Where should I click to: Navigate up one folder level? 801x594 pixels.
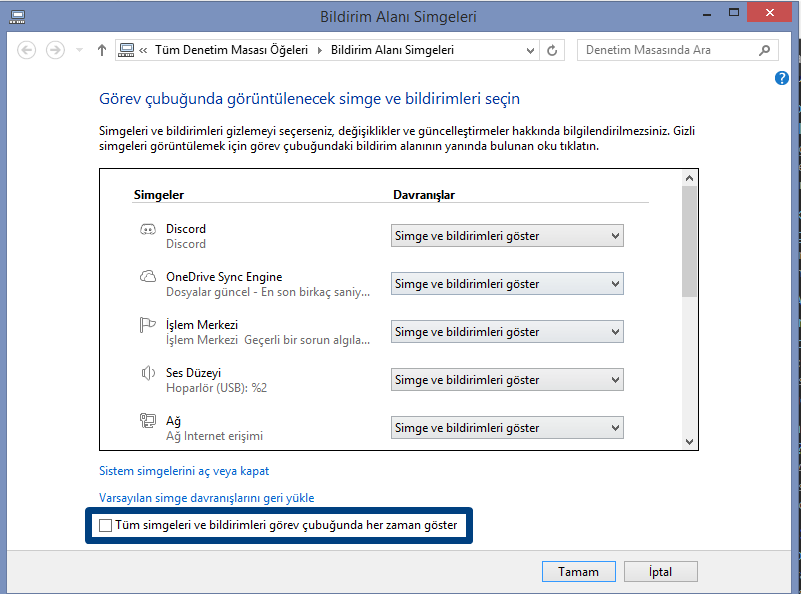pyautogui.click(x=102, y=50)
